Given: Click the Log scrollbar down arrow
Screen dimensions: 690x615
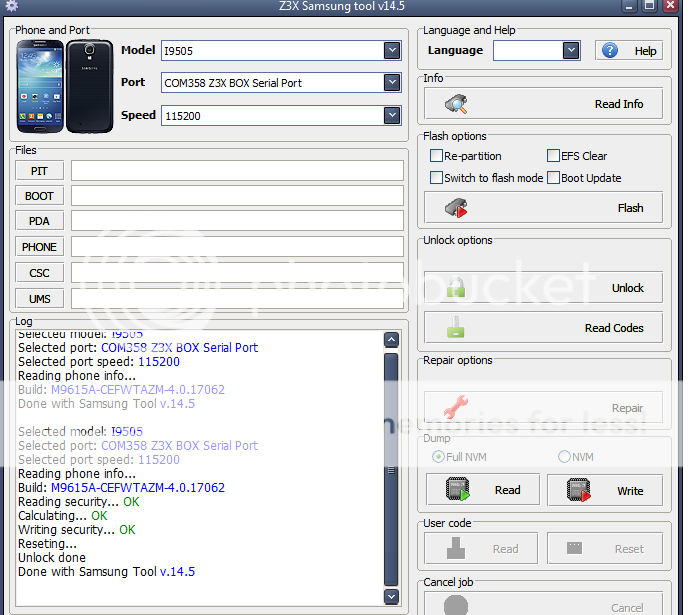Looking at the screenshot, I should pos(392,596).
